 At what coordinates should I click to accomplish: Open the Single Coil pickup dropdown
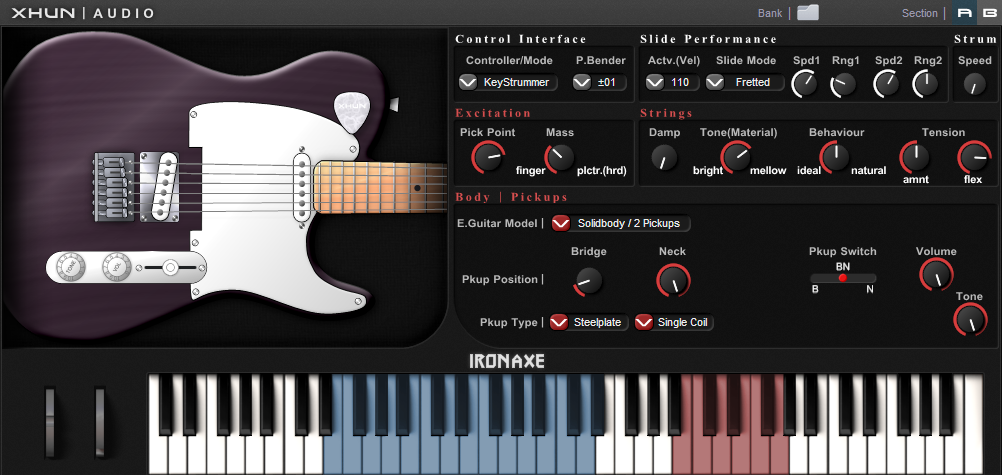[674, 322]
